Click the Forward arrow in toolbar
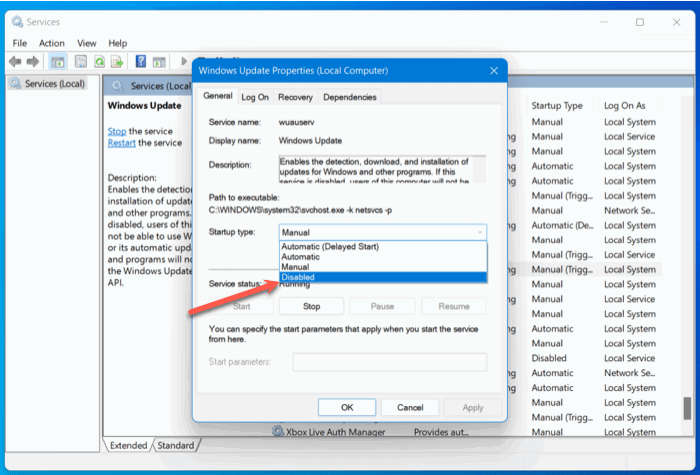This screenshot has width=700, height=475. click(x=33, y=62)
